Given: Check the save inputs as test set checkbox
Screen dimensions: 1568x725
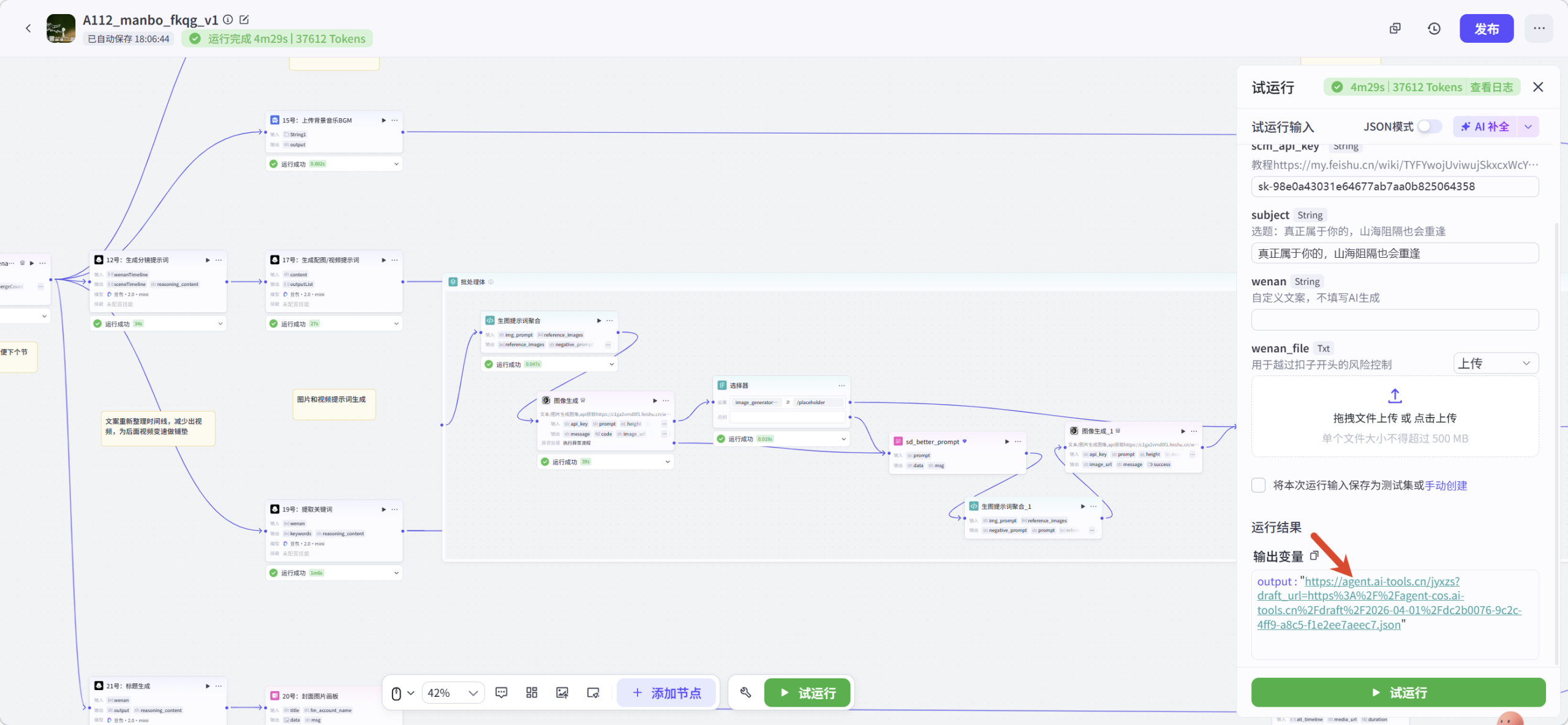Looking at the screenshot, I should (x=1259, y=485).
